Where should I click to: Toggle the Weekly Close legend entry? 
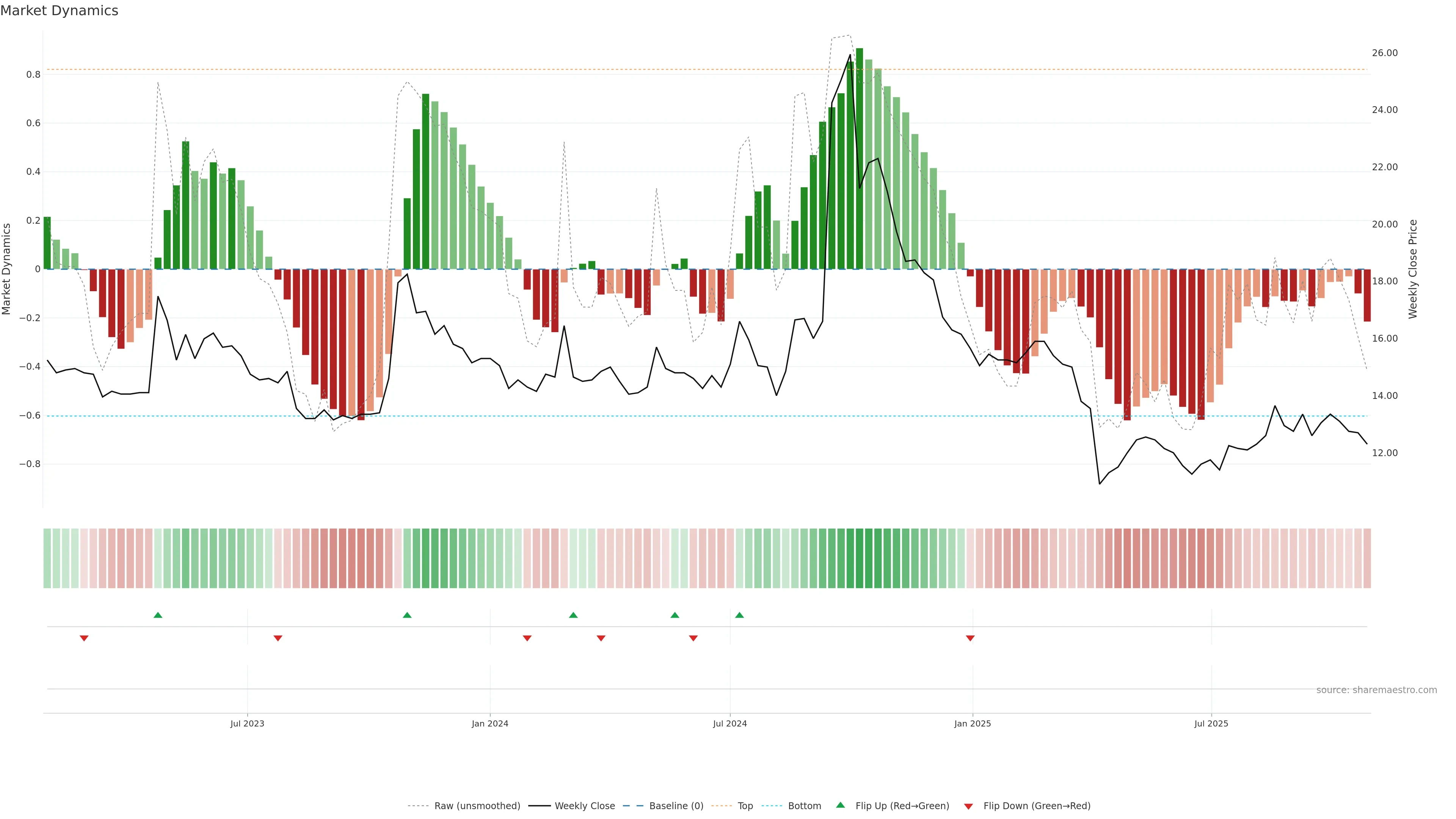(584, 806)
